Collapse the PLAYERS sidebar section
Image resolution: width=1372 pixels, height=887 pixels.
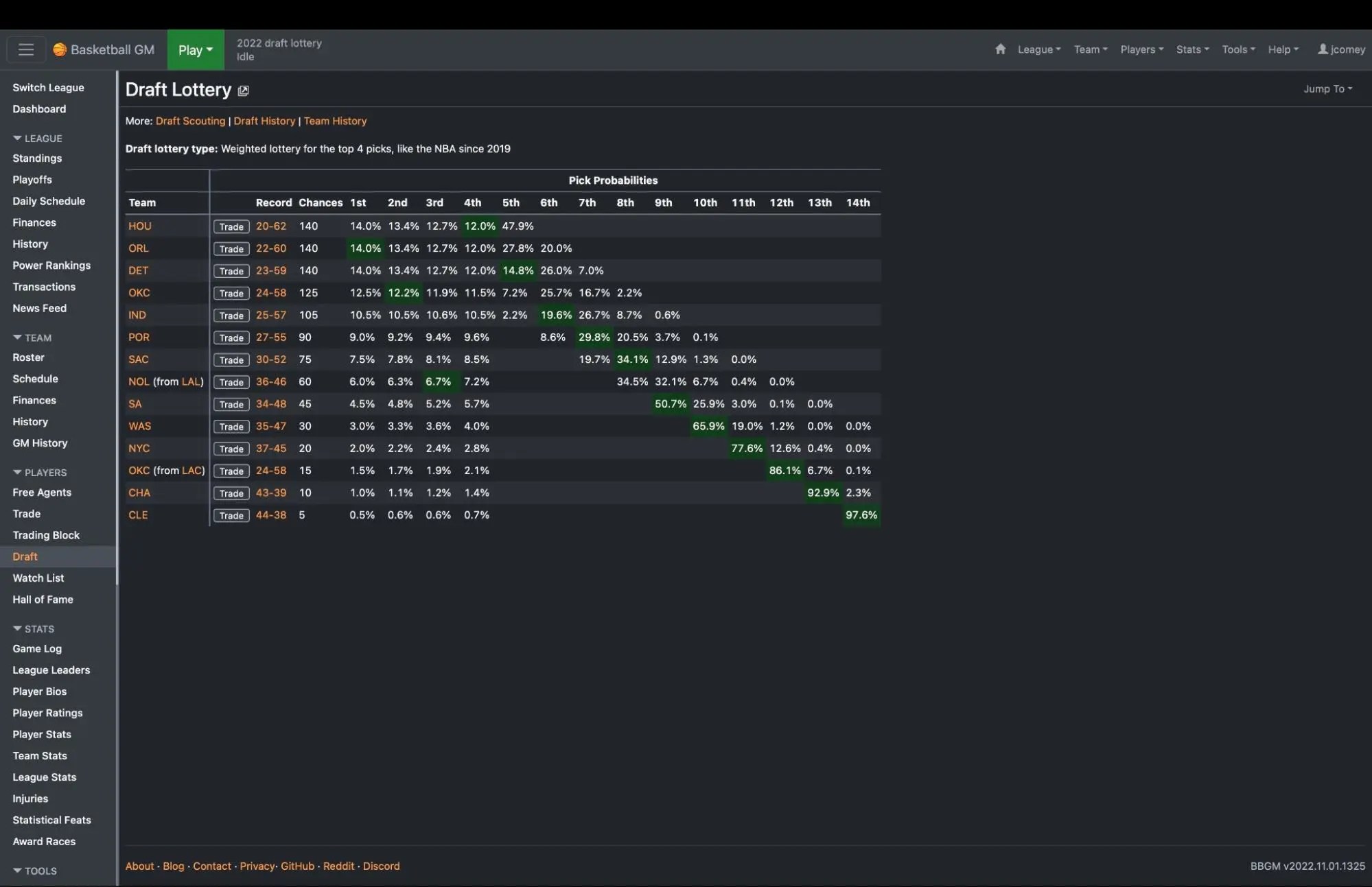[x=40, y=472]
